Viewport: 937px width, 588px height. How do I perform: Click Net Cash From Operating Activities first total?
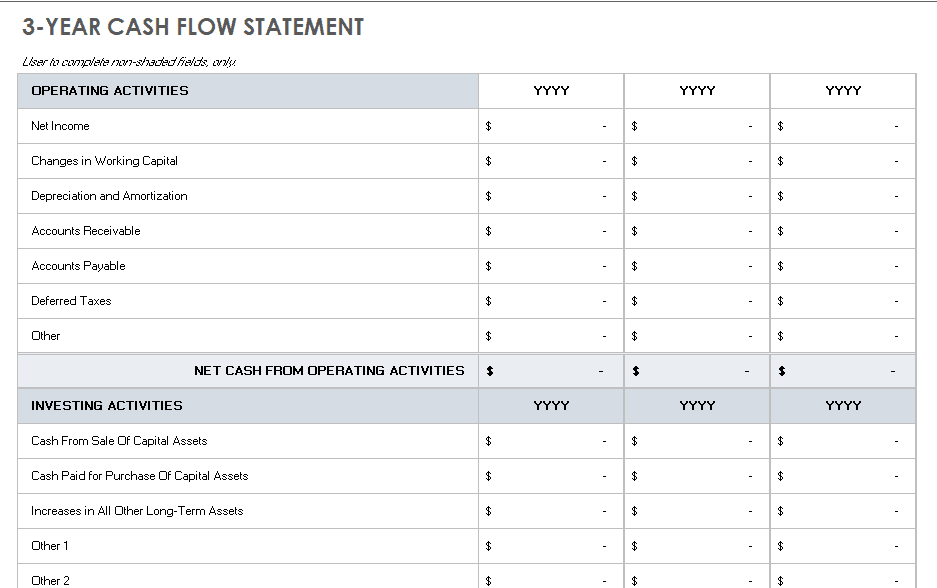[x=551, y=371]
